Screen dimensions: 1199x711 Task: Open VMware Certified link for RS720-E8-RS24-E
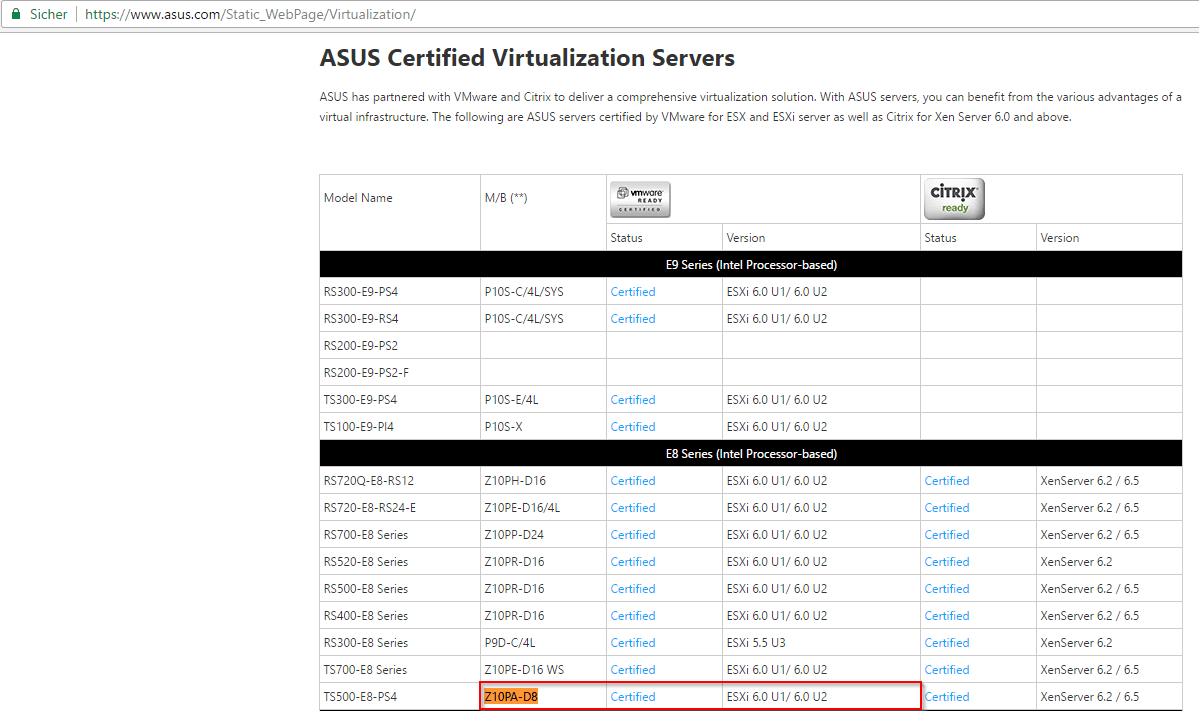[x=632, y=507]
